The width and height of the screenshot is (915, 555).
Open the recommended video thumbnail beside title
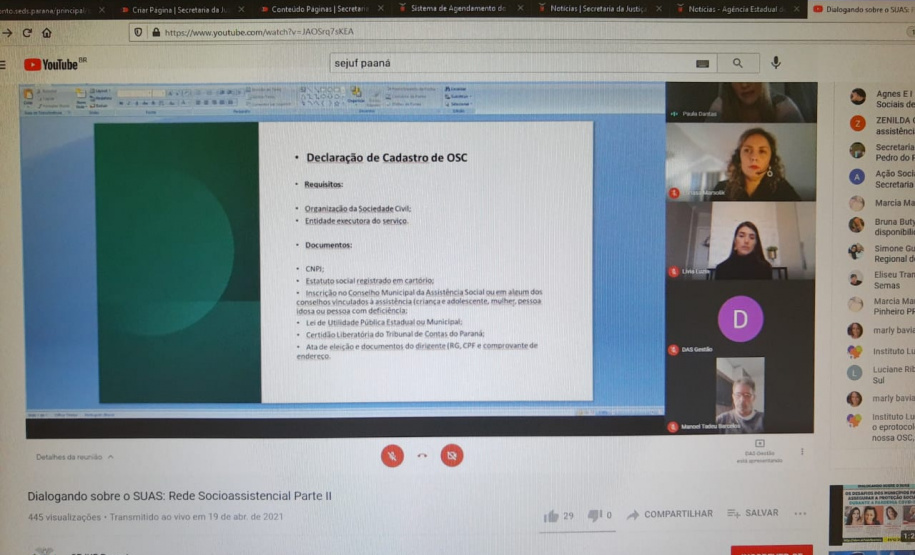(872, 514)
